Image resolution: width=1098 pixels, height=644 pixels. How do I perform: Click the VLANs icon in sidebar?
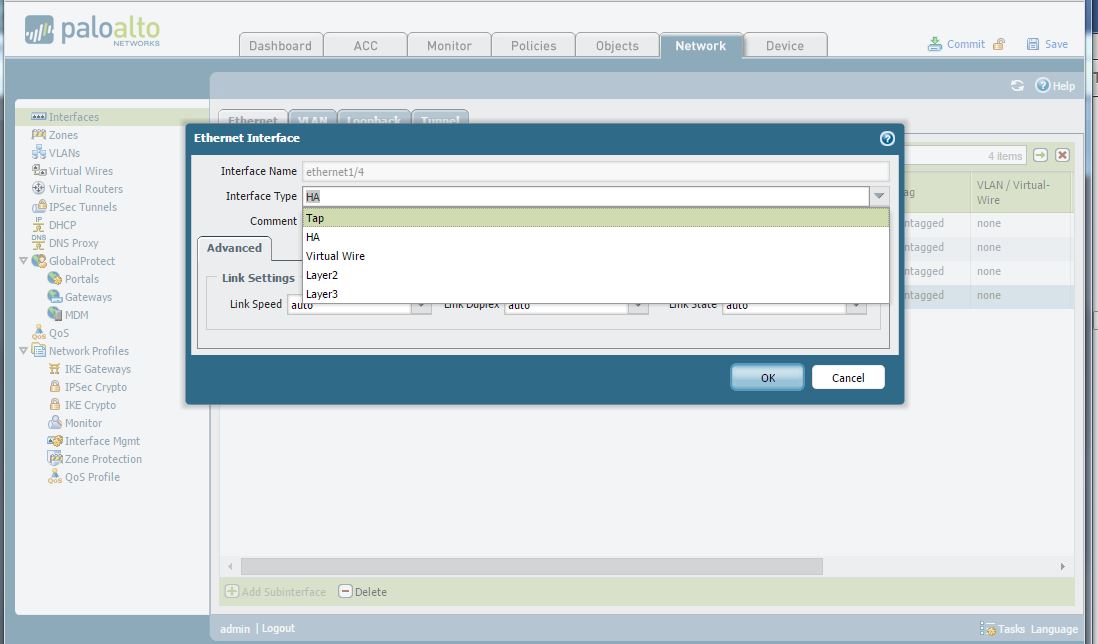coord(39,153)
